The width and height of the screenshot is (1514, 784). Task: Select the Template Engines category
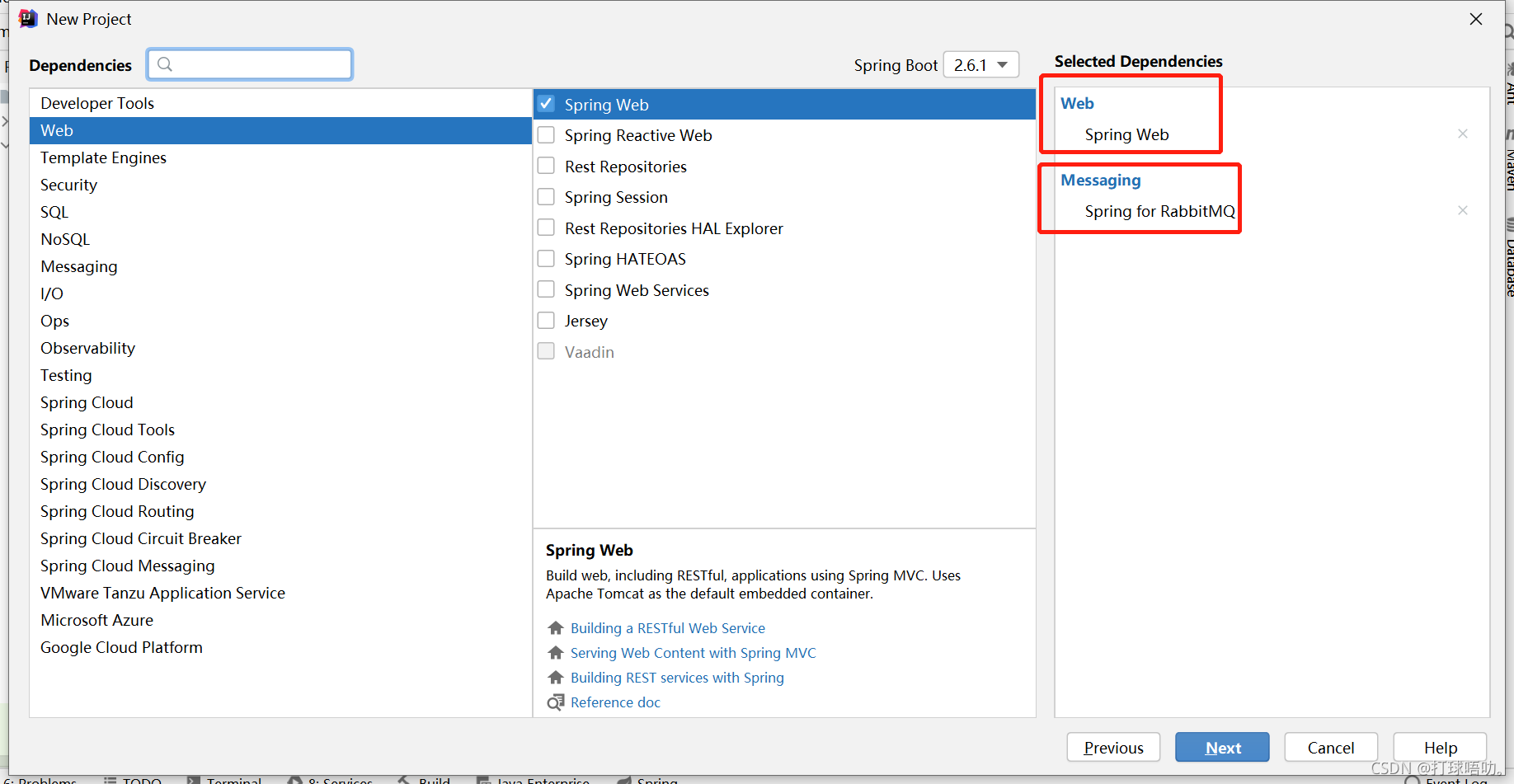pos(280,157)
